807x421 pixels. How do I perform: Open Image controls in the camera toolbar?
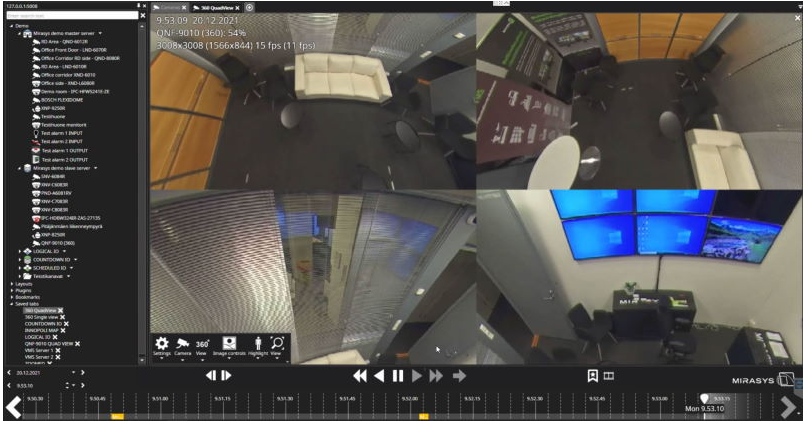[x=229, y=343]
